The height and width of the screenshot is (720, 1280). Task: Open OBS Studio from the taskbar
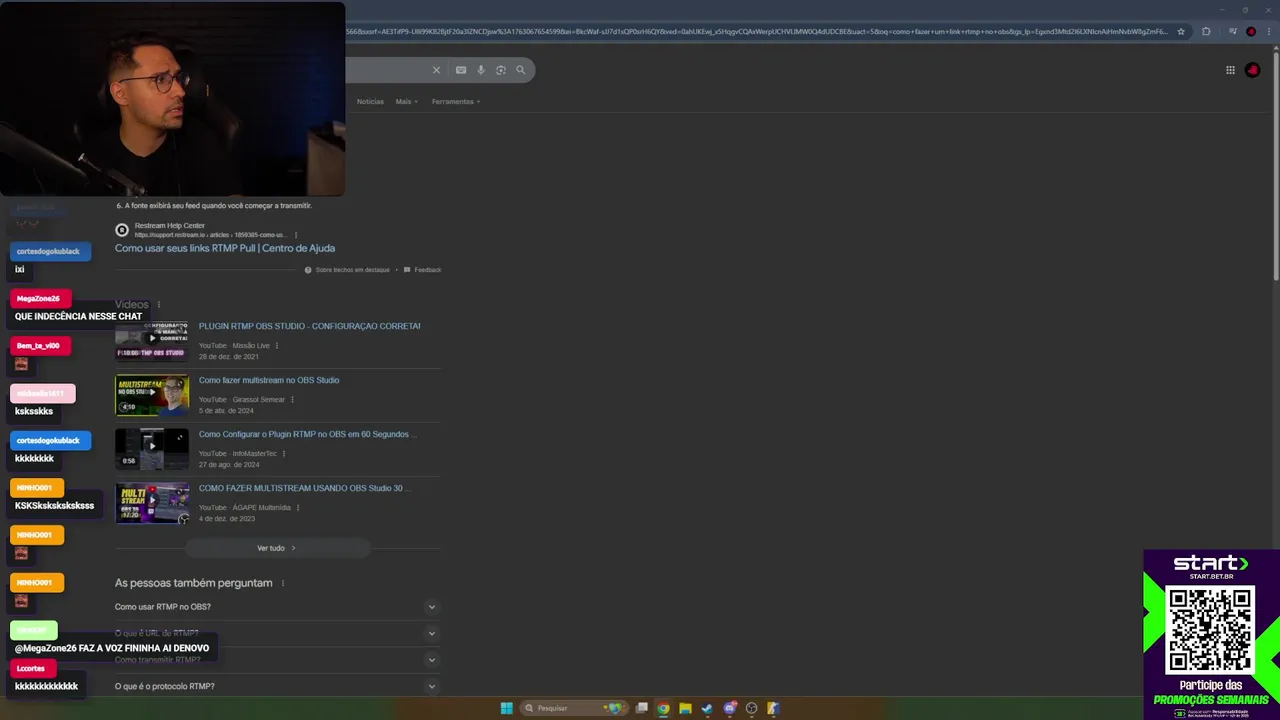752,708
